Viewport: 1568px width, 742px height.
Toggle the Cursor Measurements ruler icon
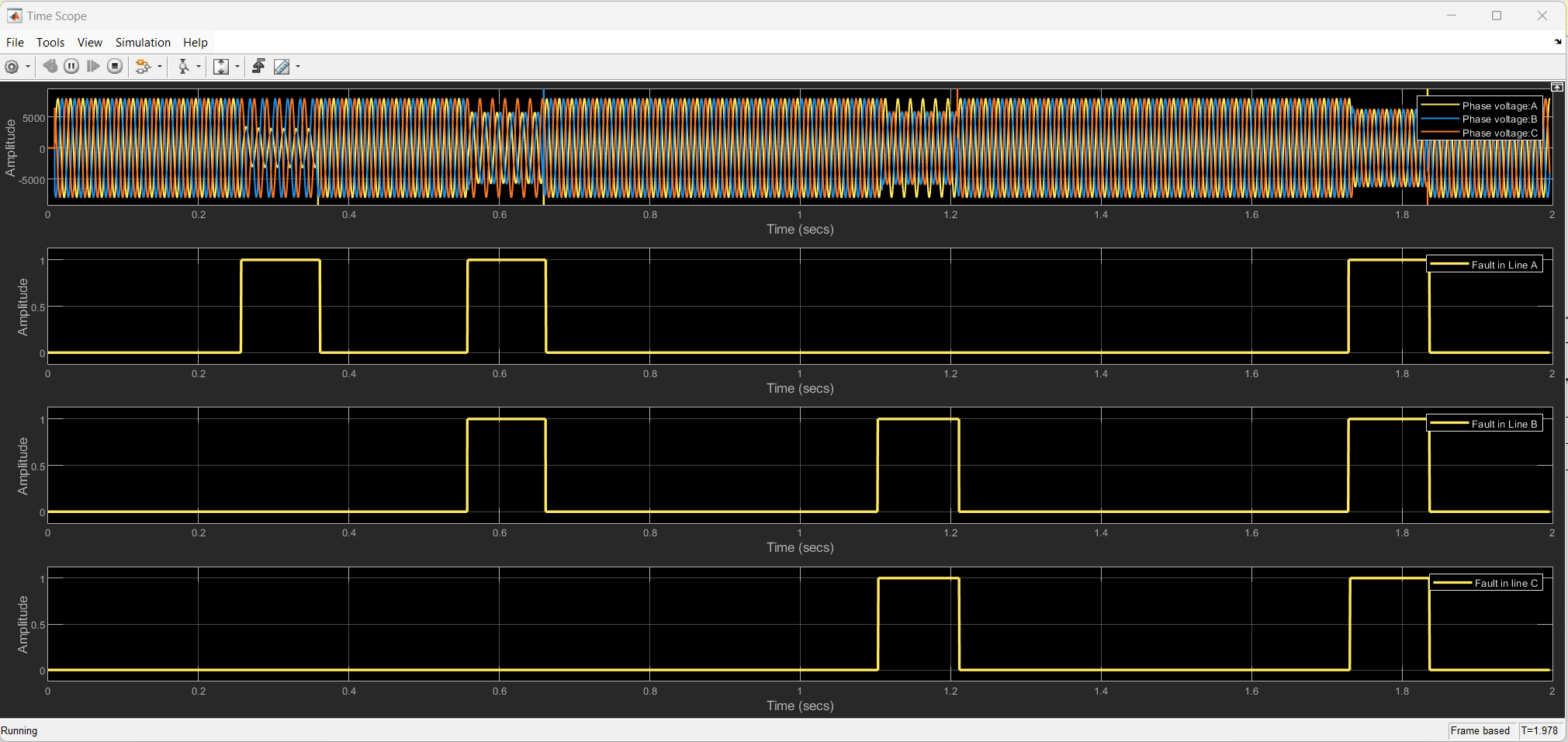click(x=282, y=67)
